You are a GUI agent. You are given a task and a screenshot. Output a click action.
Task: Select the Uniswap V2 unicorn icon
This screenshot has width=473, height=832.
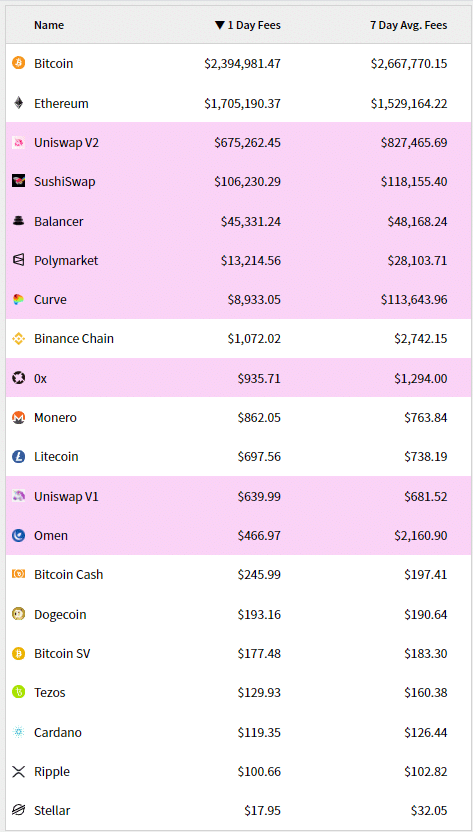click(x=19, y=142)
